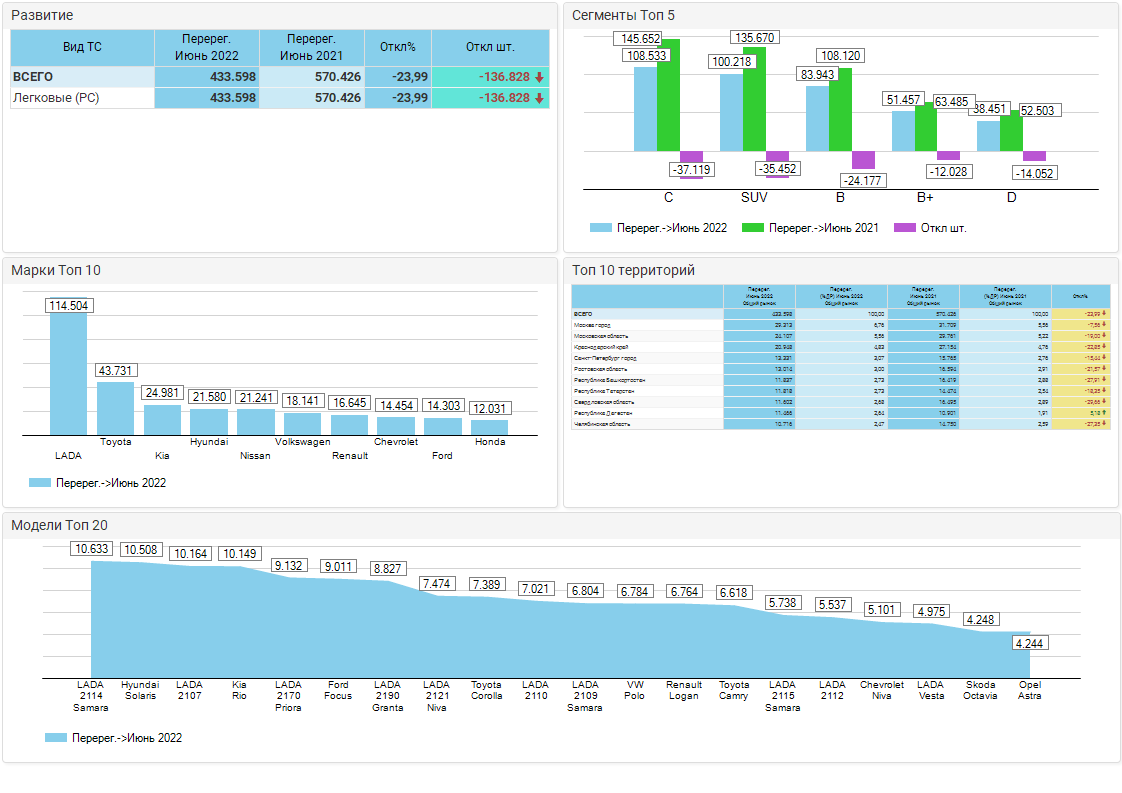This screenshot has width=1122, height=793.
Task: Sort Развитие table by Откл% header
Action: (x=397, y=47)
